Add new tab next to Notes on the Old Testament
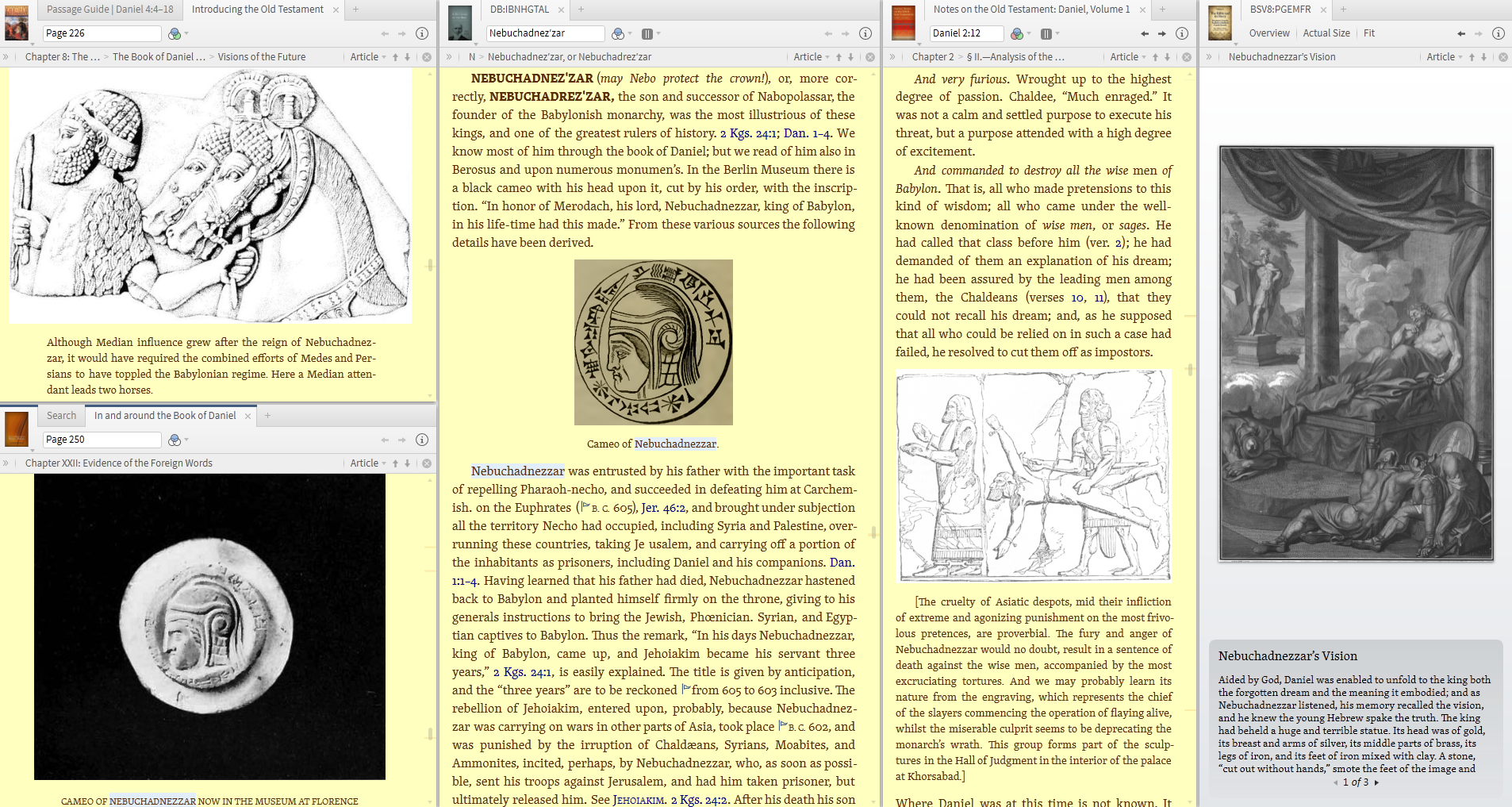The image size is (1512, 807). (1162, 10)
